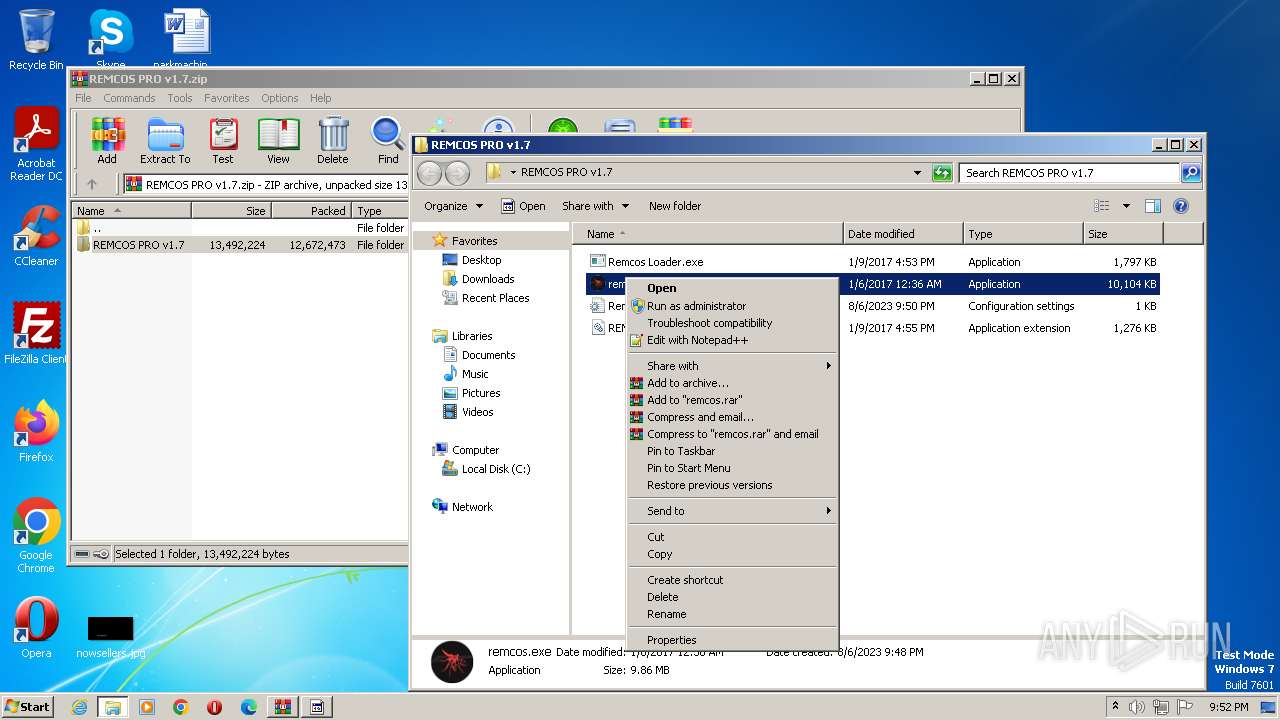Image resolution: width=1280 pixels, height=720 pixels.
Task: Choose Create shortcut
Action: [x=732, y=580]
